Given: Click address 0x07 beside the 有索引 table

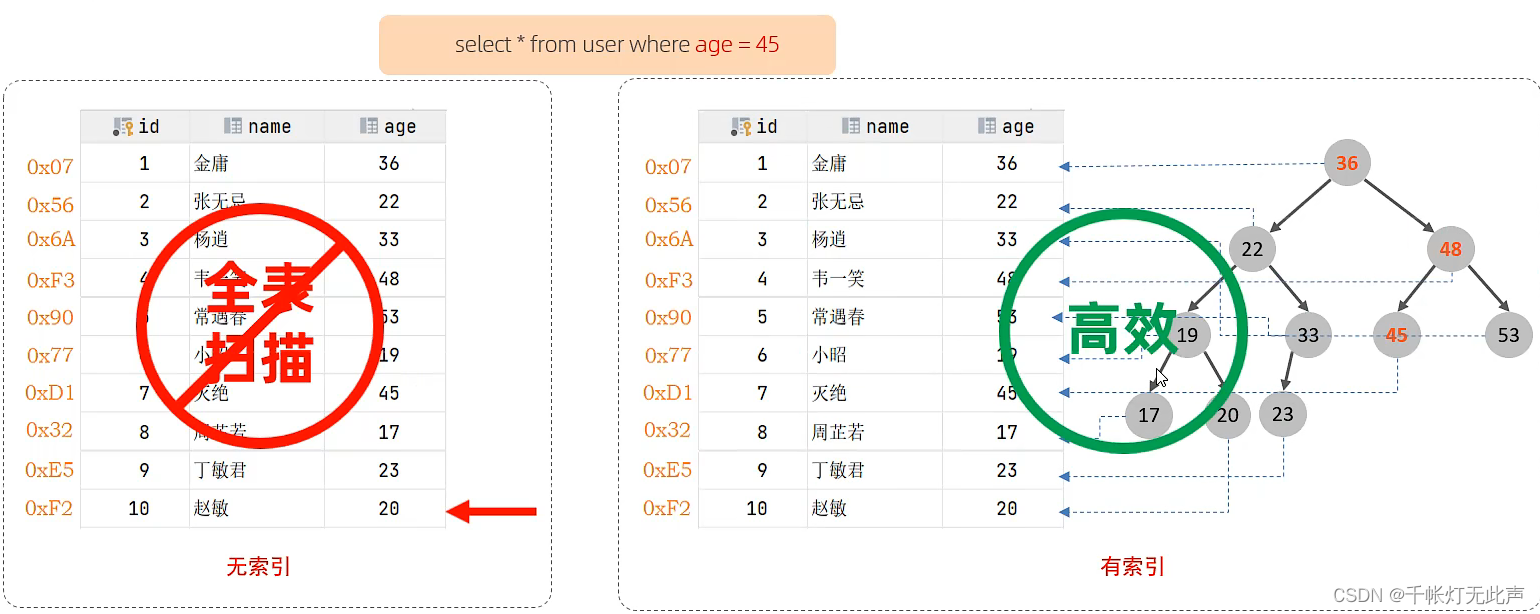Looking at the screenshot, I should coord(668,167).
